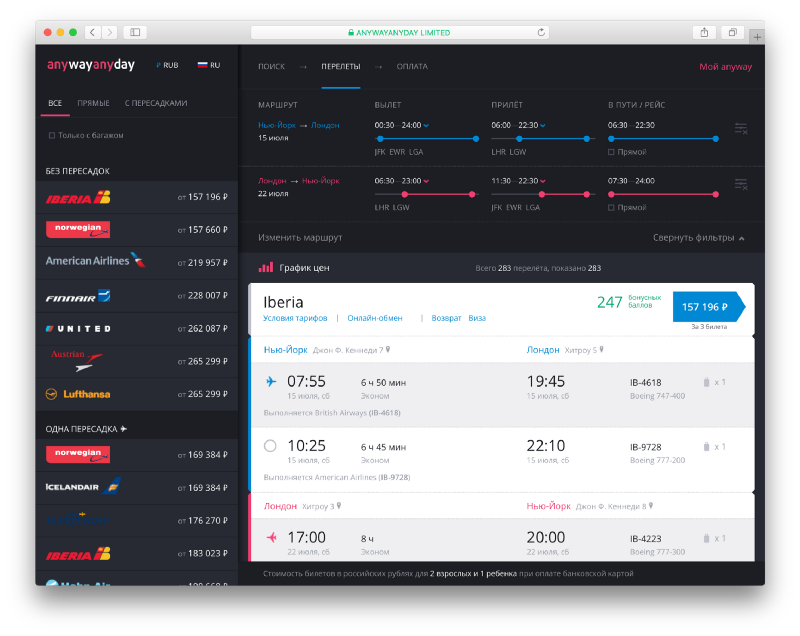
Task: Select the Finnair logo row
Action: [x=137, y=296]
